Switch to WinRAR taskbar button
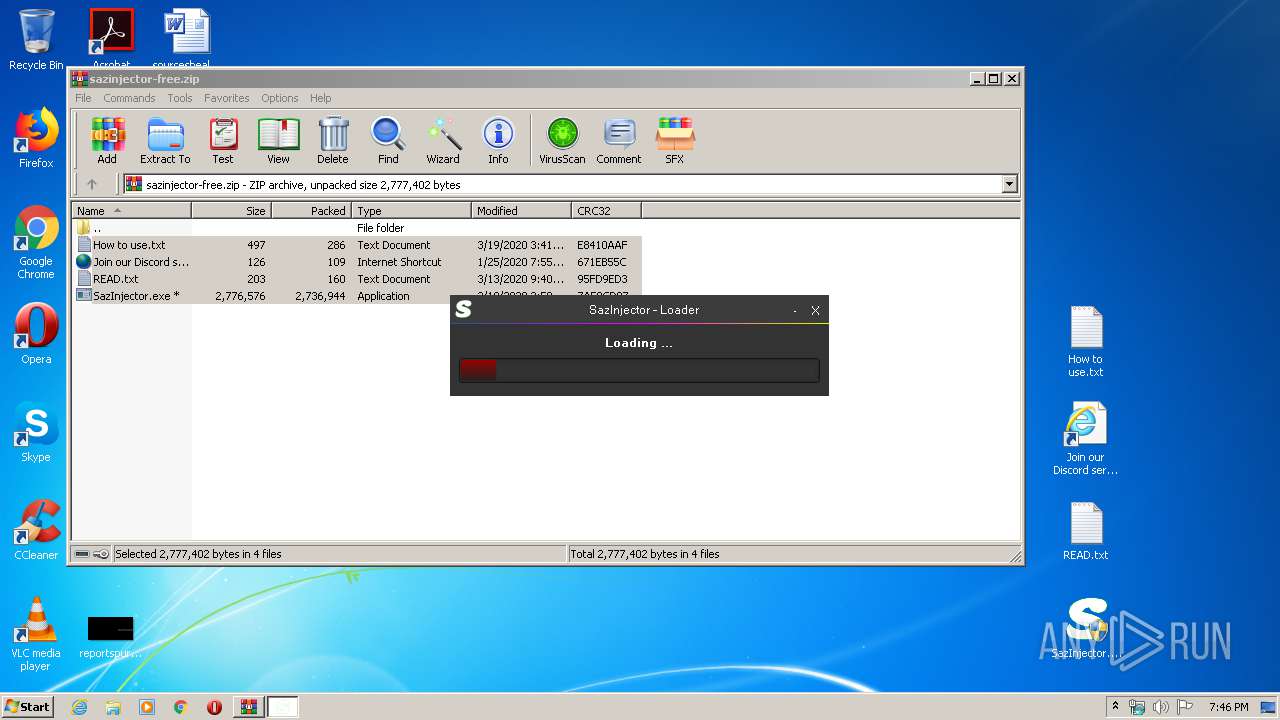This screenshot has width=1280, height=720. (x=248, y=707)
